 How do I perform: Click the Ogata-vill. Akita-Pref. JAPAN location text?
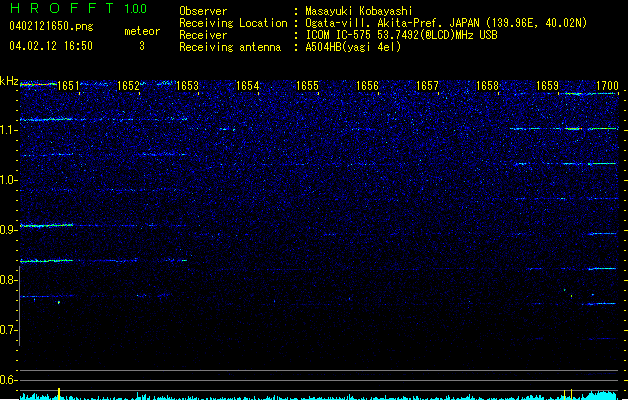click(446, 23)
